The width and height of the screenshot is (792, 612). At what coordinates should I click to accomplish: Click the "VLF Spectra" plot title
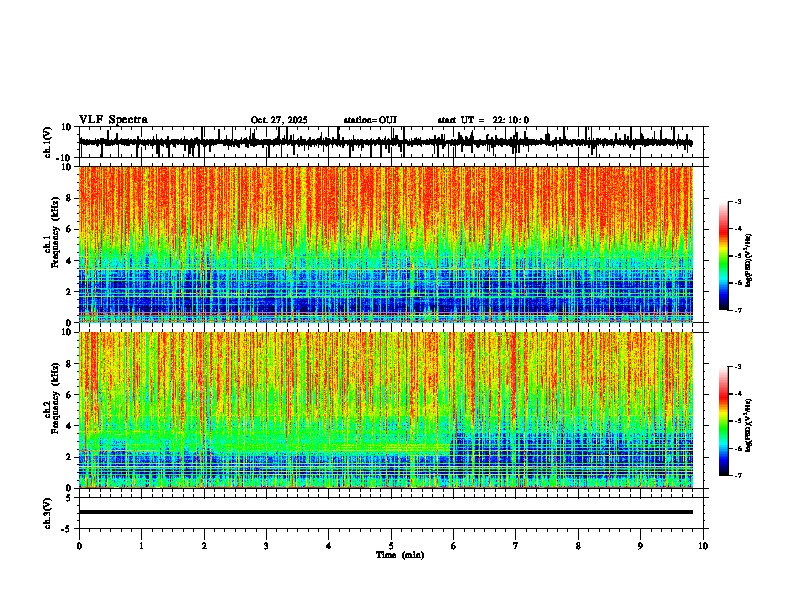click(x=113, y=120)
